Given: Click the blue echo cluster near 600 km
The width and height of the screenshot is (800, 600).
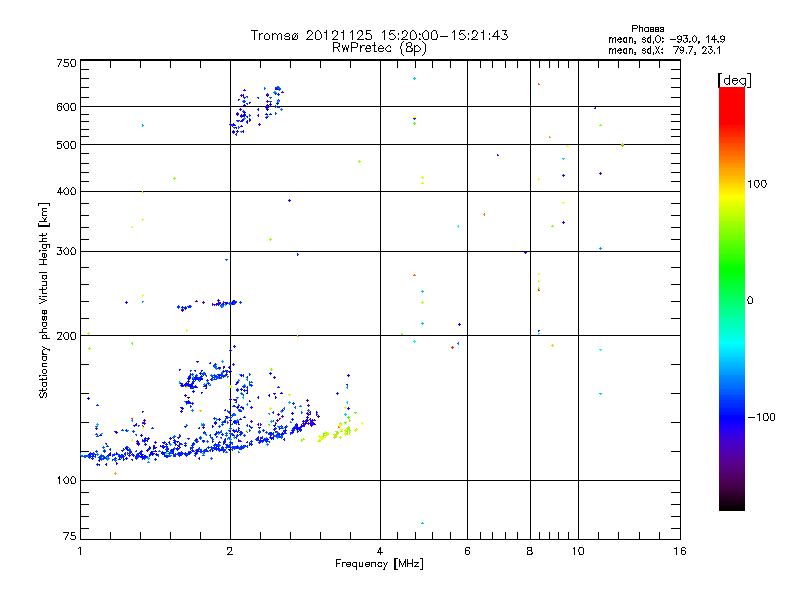Looking at the screenshot, I should [x=256, y=111].
